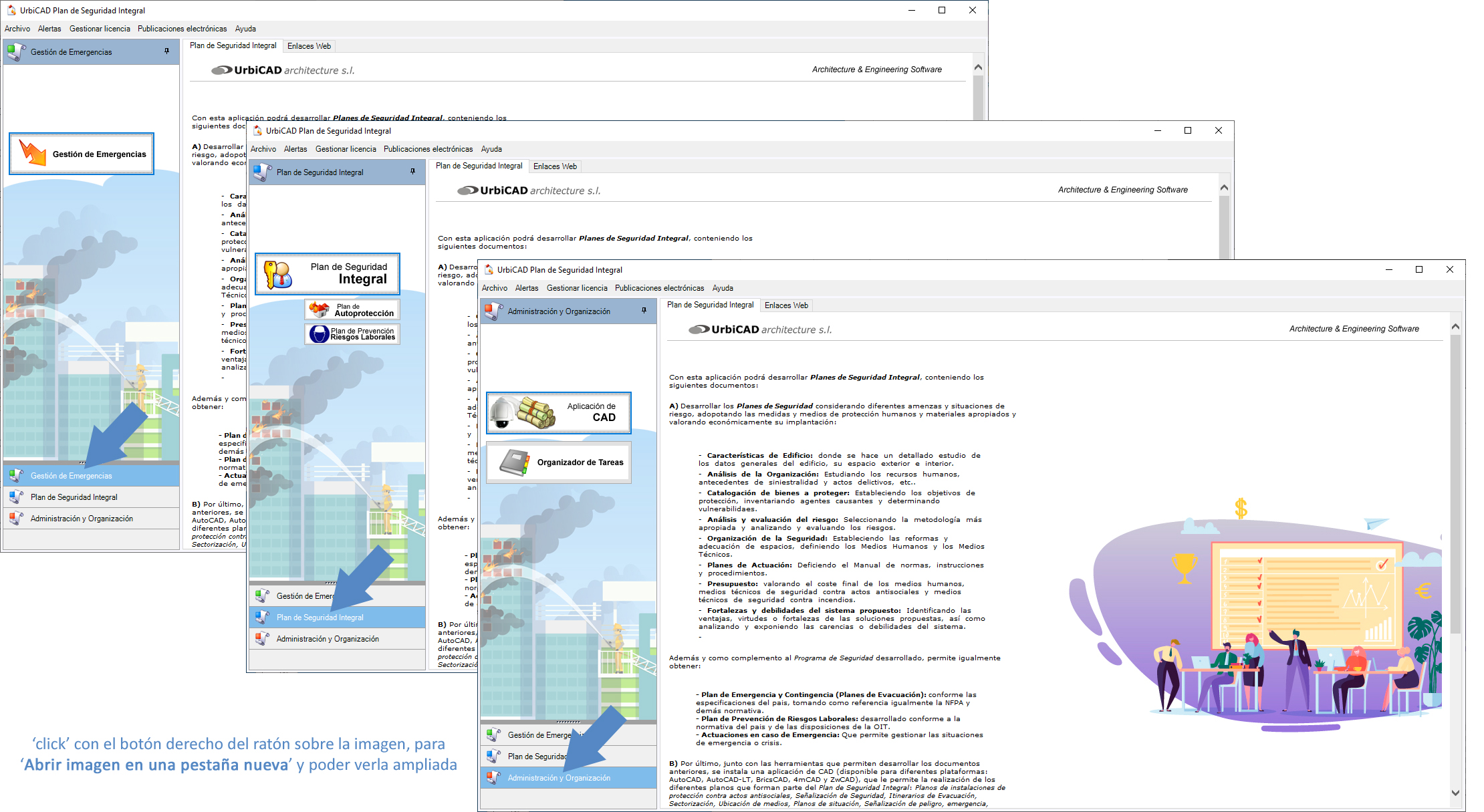The height and width of the screenshot is (812, 1484).
Task: Select Plan de Seguridad Integral nav item in back window
Action: (92, 497)
